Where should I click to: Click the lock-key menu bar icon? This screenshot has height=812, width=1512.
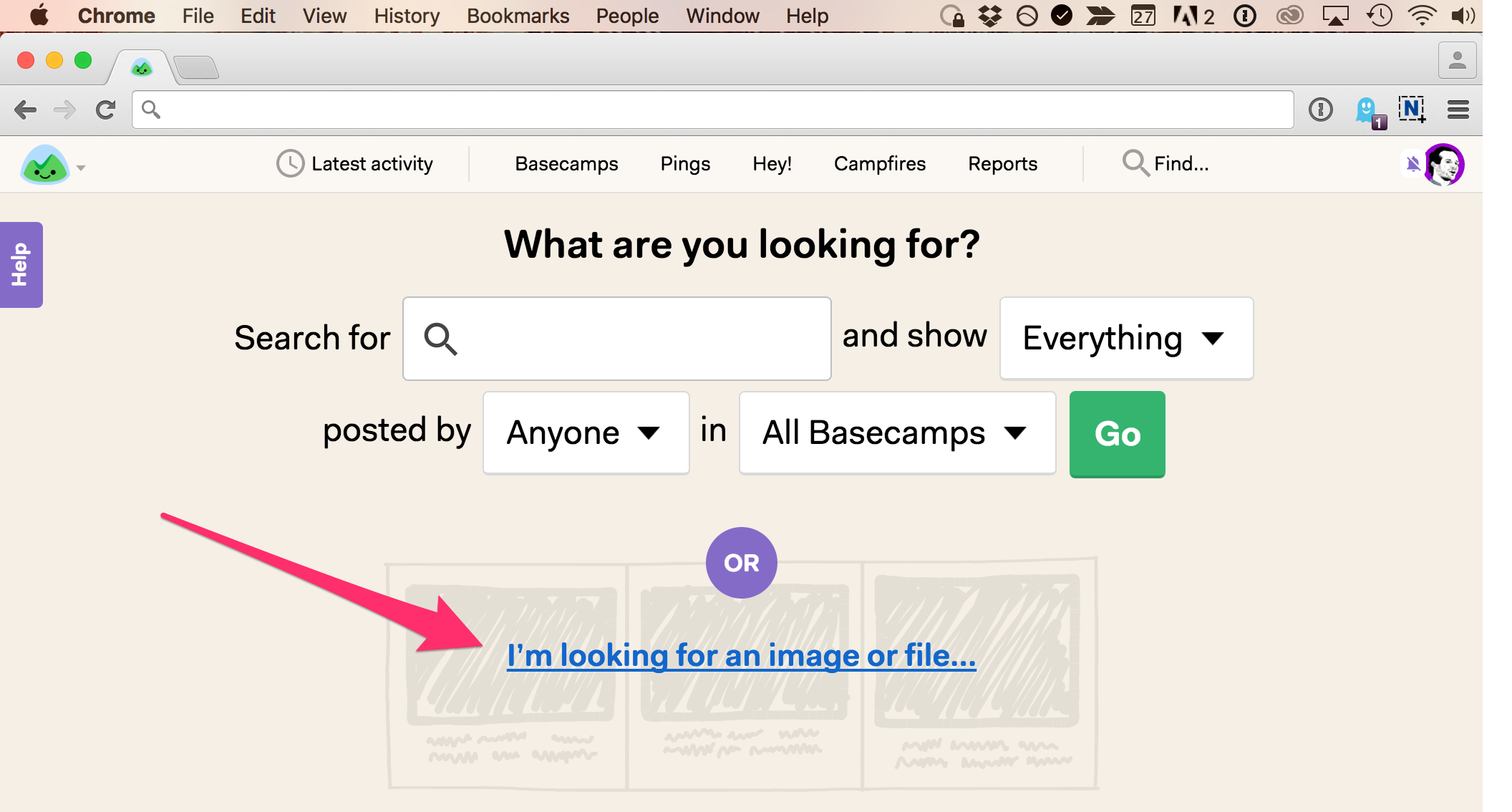tap(952, 15)
